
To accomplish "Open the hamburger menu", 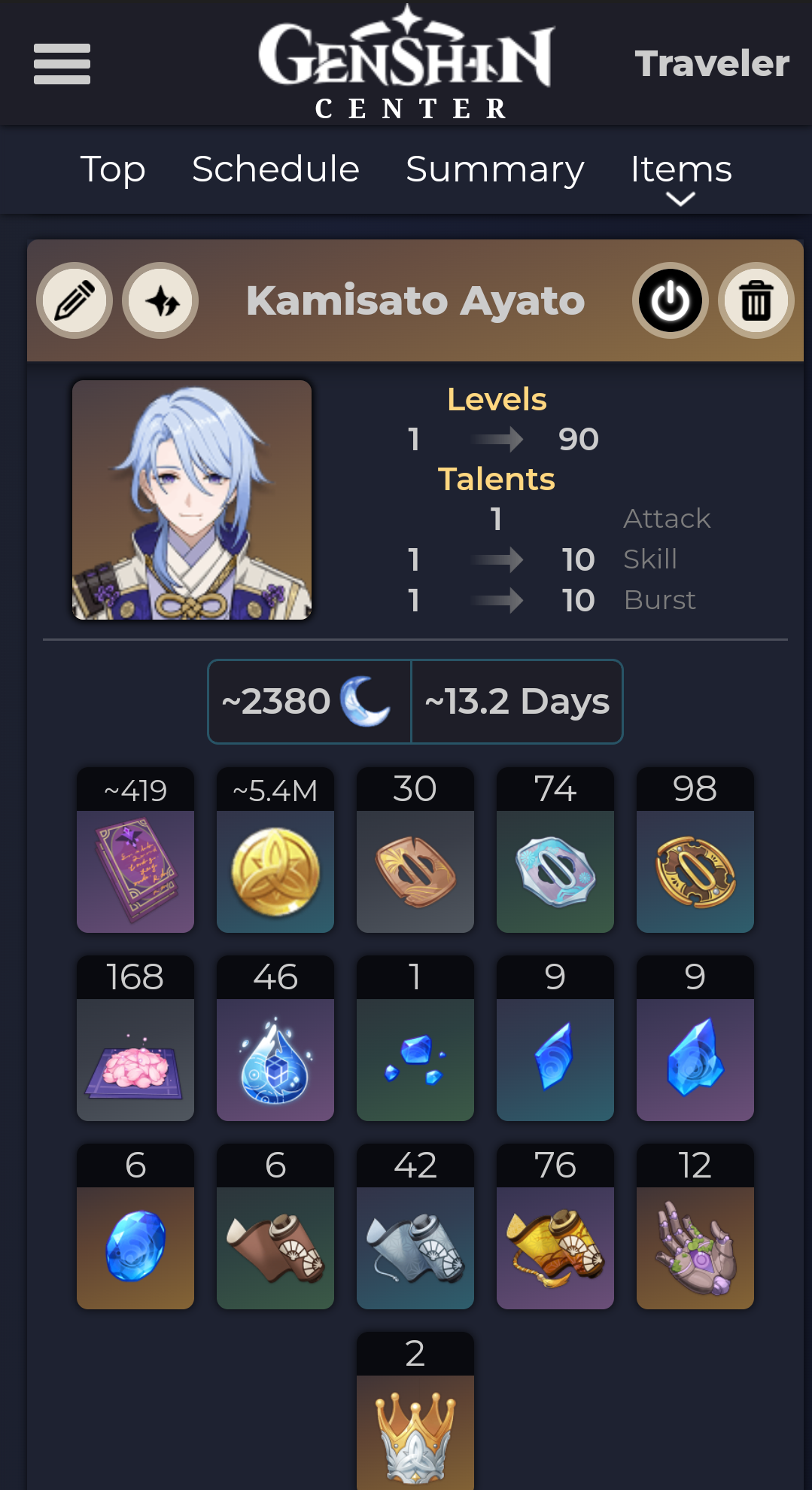I will pyautogui.click(x=62, y=63).
